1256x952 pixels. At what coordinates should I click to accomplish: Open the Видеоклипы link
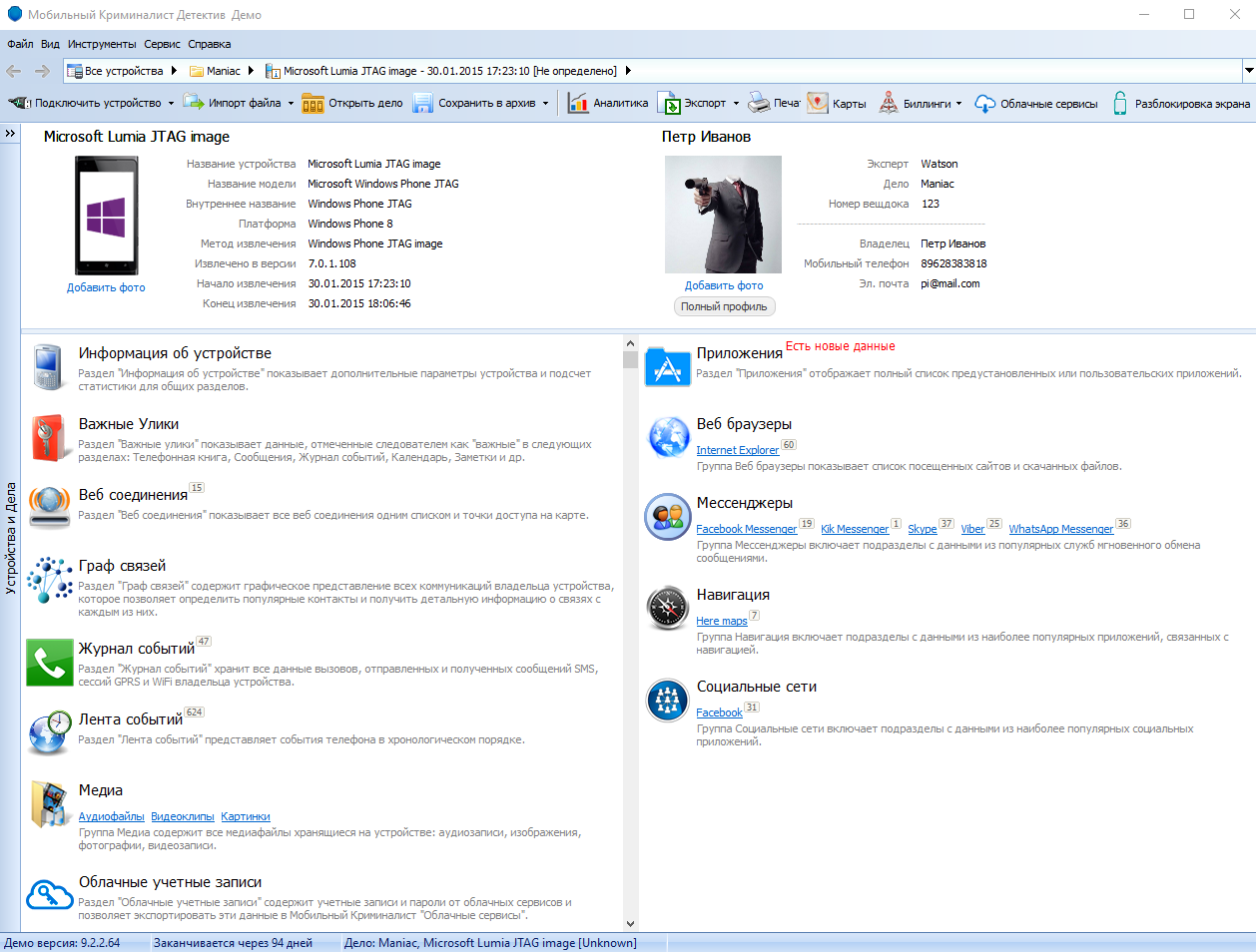point(183,816)
